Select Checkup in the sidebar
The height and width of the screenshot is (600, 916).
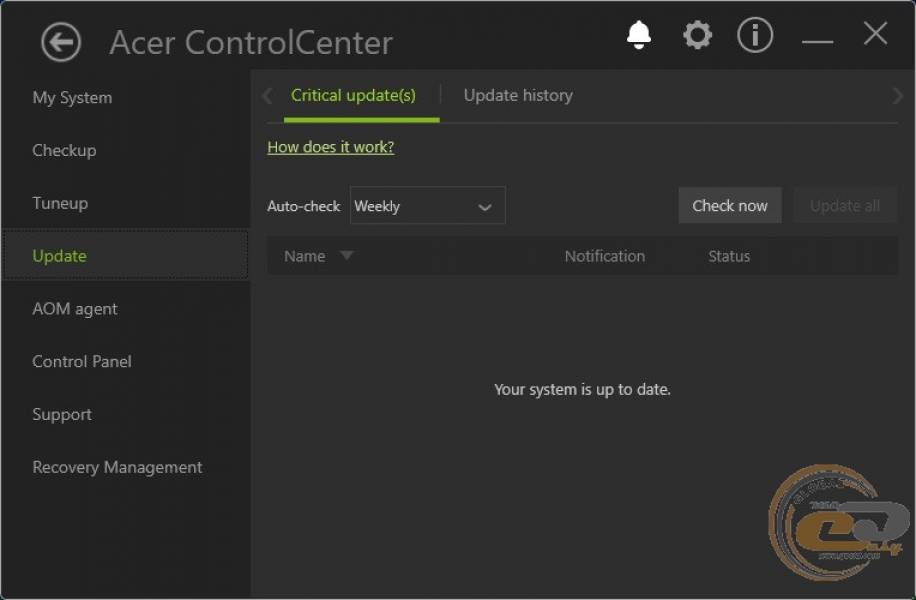(64, 150)
